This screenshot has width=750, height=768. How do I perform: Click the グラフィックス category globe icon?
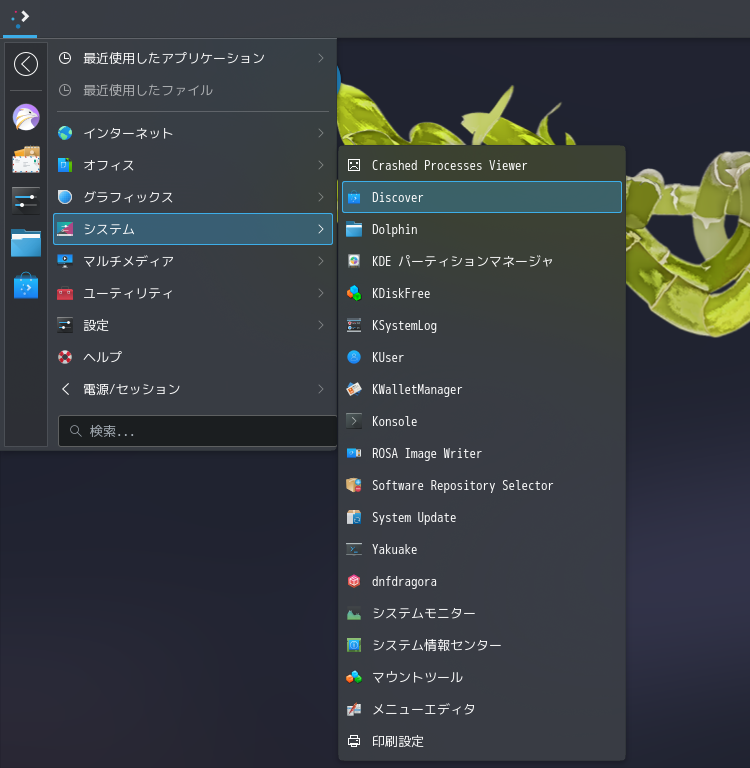pos(65,197)
